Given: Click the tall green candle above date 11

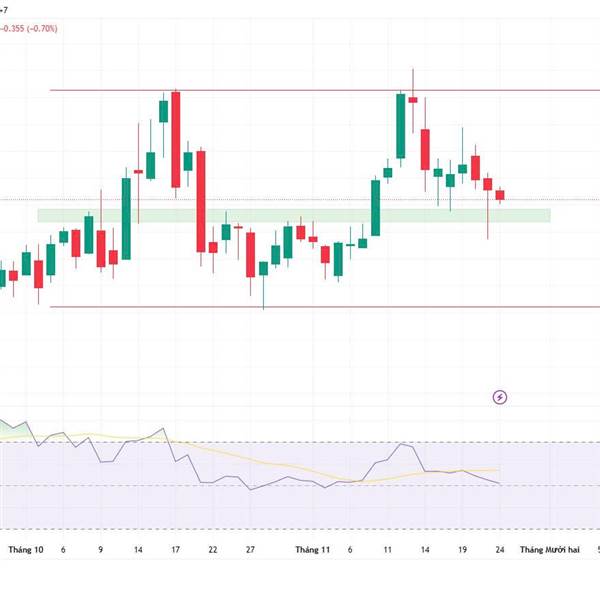Looking at the screenshot, I should tap(401, 126).
